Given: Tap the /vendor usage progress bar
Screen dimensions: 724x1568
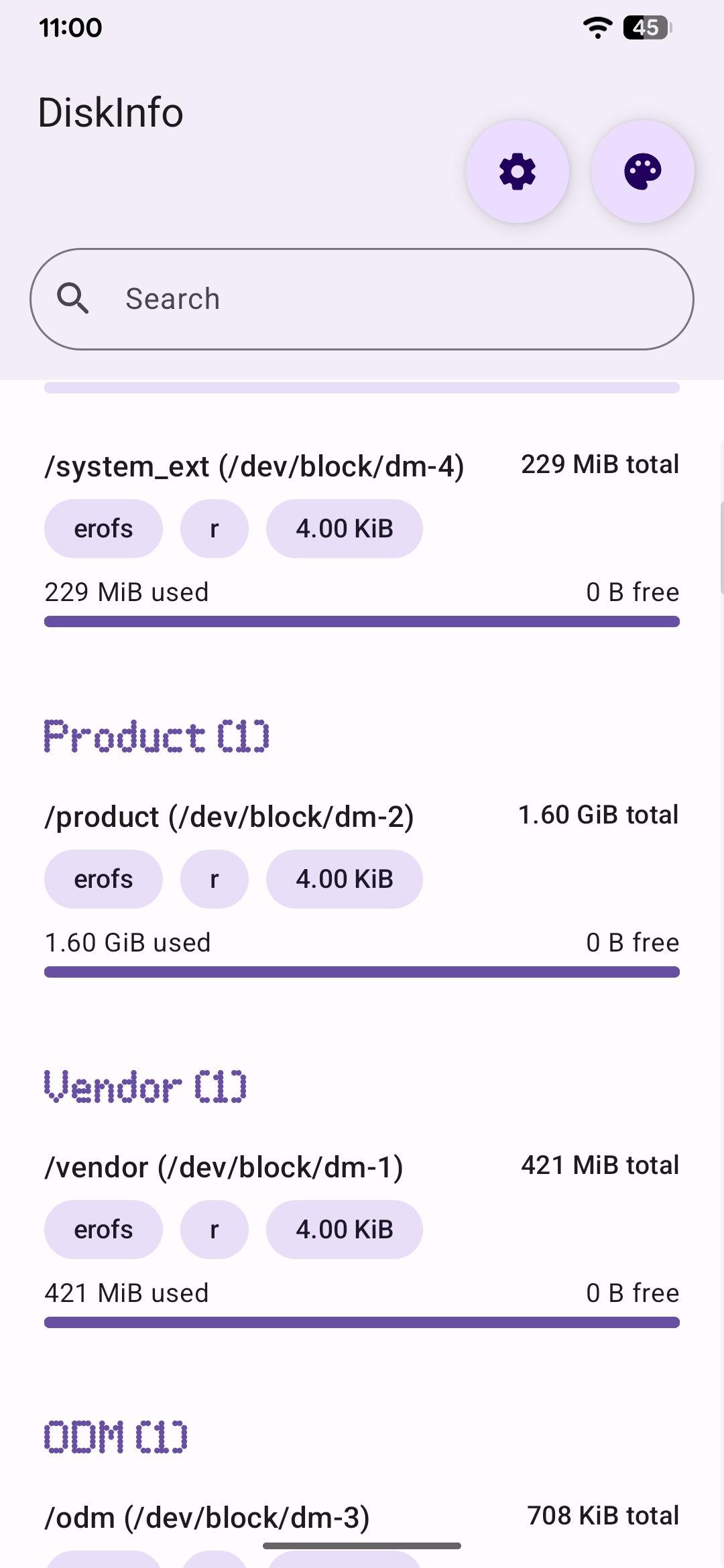Looking at the screenshot, I should (x=362, y=1322).
